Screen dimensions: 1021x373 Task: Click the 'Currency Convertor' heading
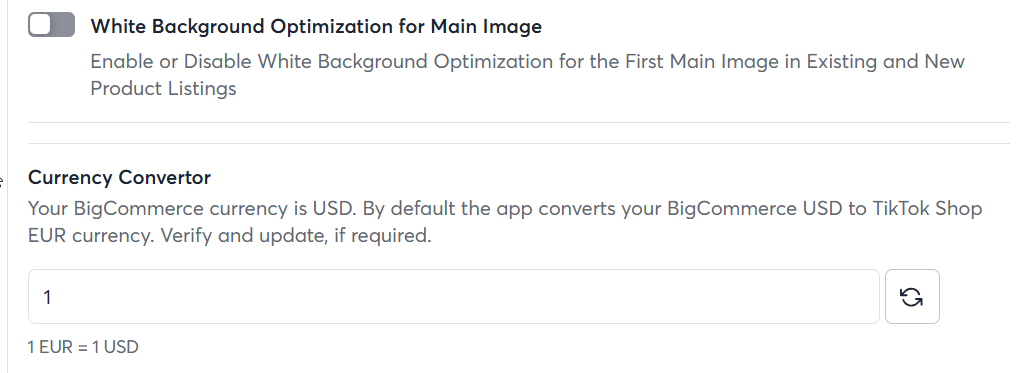pyautogui.click(x=119, y=177)
